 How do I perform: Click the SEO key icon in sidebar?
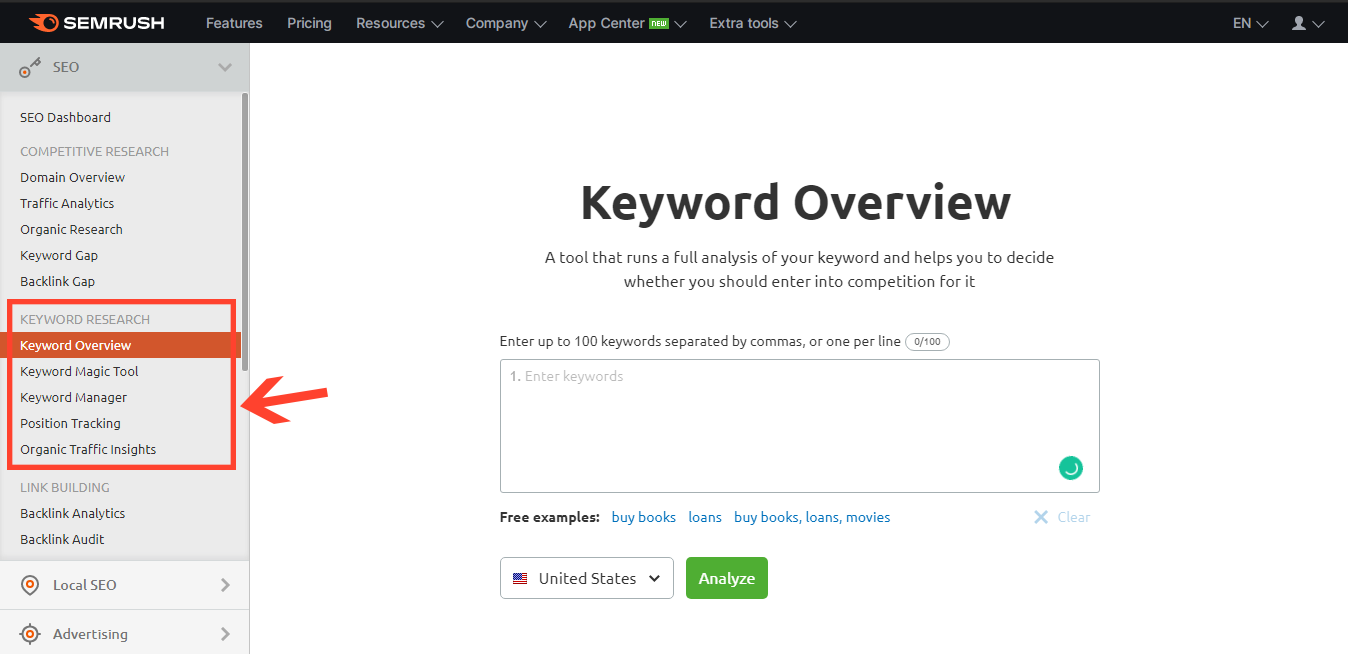(x=30, y=68)
